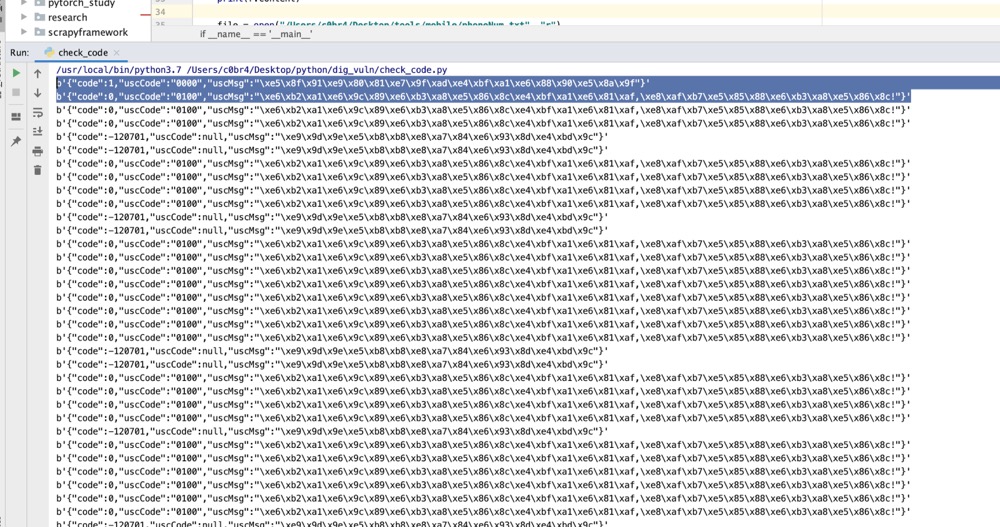Screen dimensions: 1000x527
Task: Rerun check_code with the green play icon
Action: pyautogui.click(x=16, y=73)
